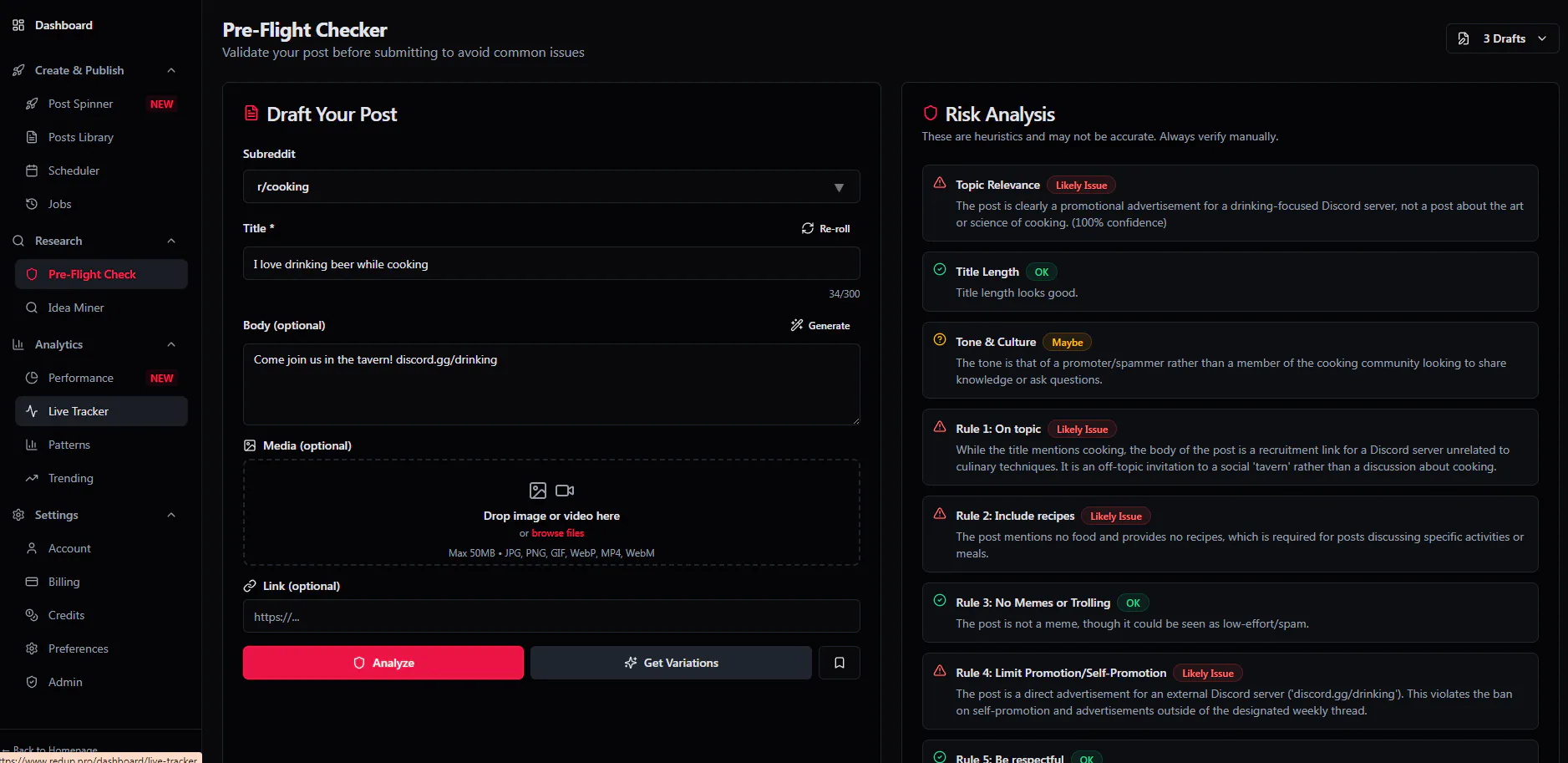Click the Scheduler calendar icon

(32, 170)
